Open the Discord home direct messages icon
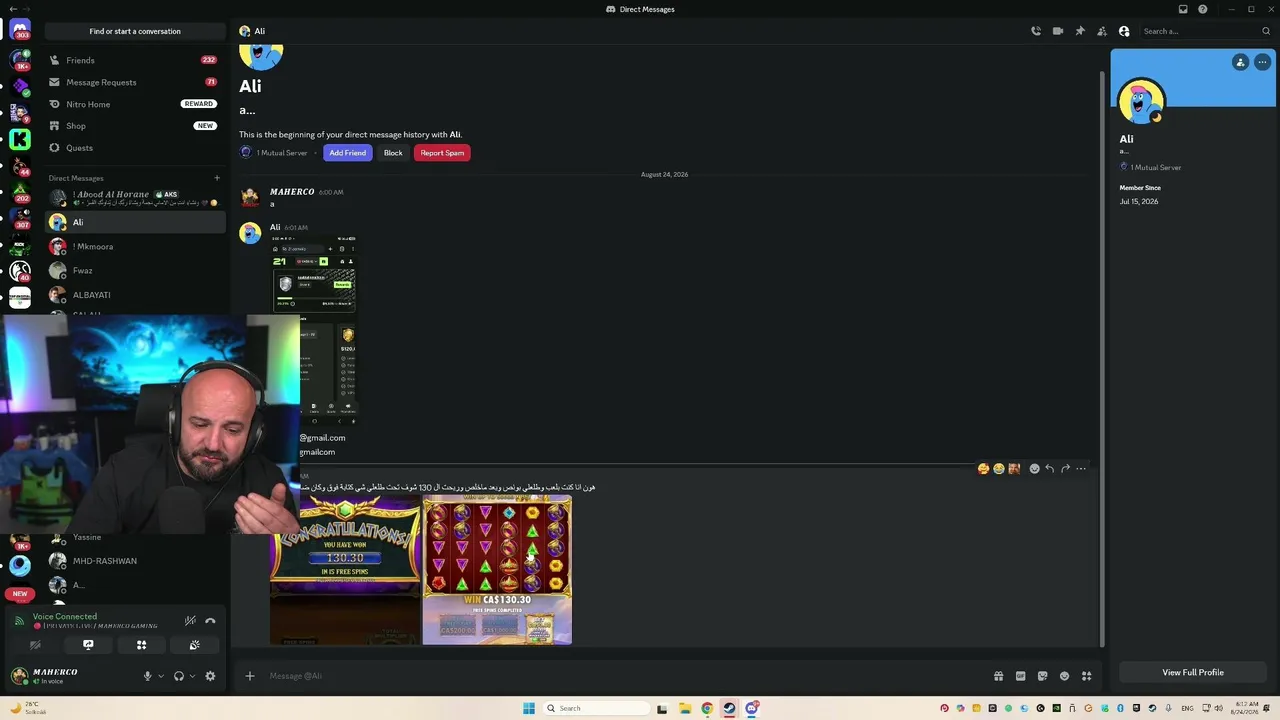The height and width of the screenshot is (720, 1280). point(20,30)
